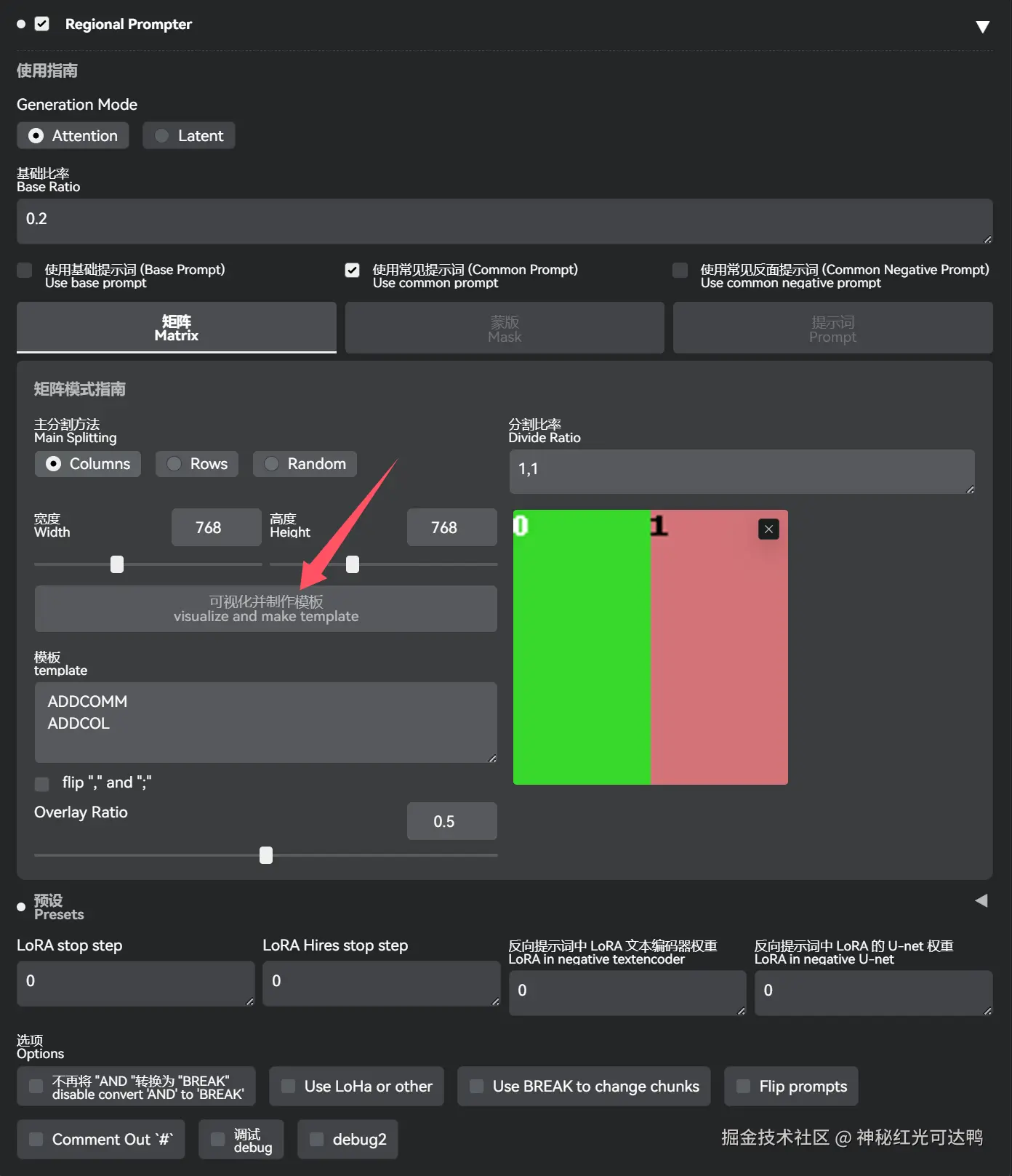This screenshot has width=1012, height=1176.
Task: Click the template text area
Action: coord(266,722)
